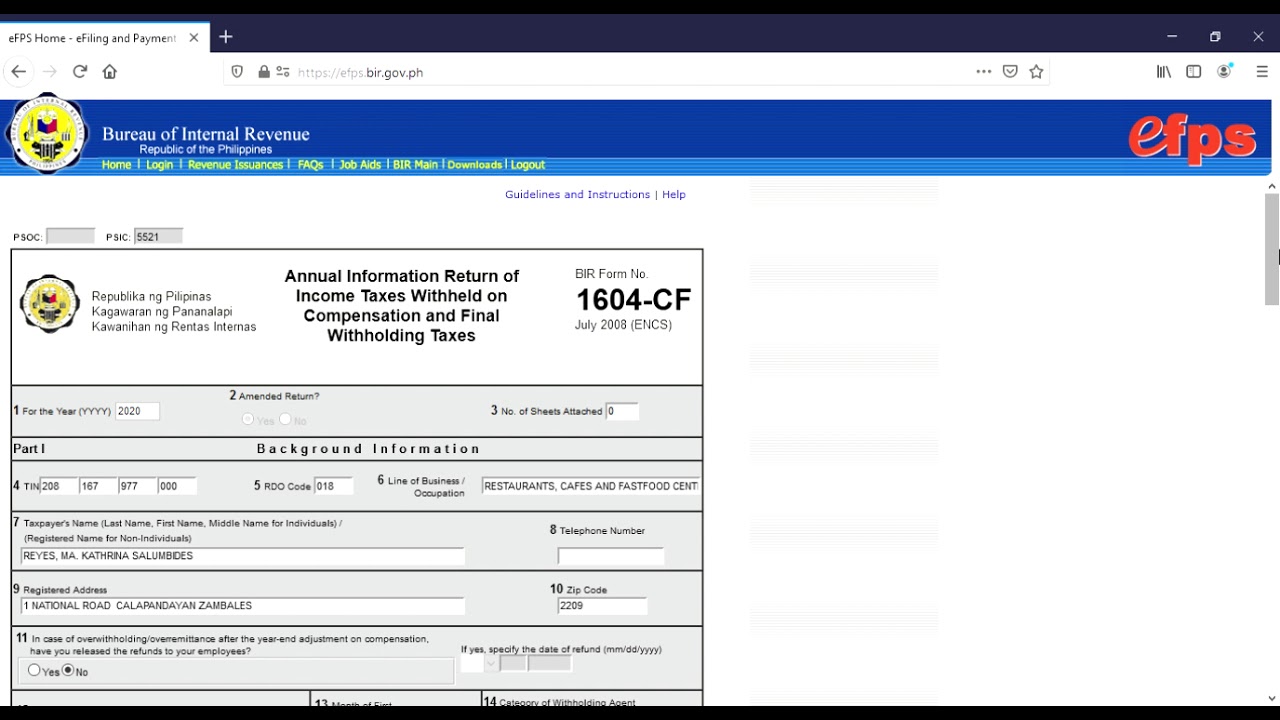This screenshot has height=720, width=1280.
Task: Open the Job Aids menu link
Action: point(360,165)
